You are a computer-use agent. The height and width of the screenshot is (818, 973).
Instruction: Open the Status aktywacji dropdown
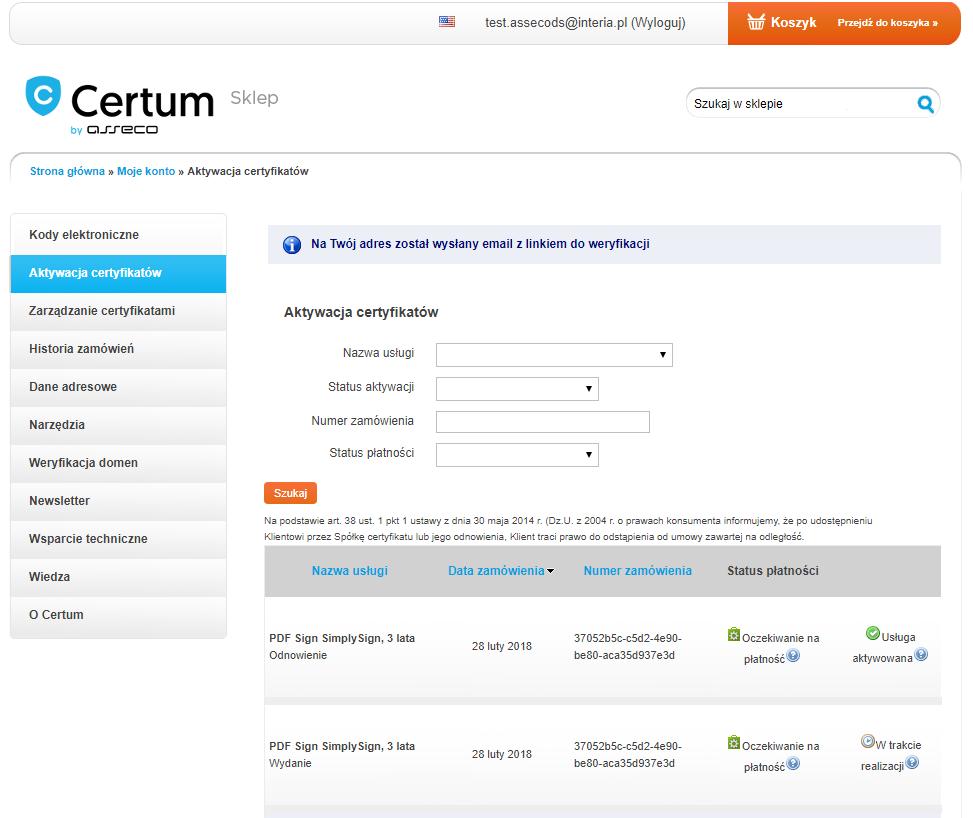tap(517, 389)
